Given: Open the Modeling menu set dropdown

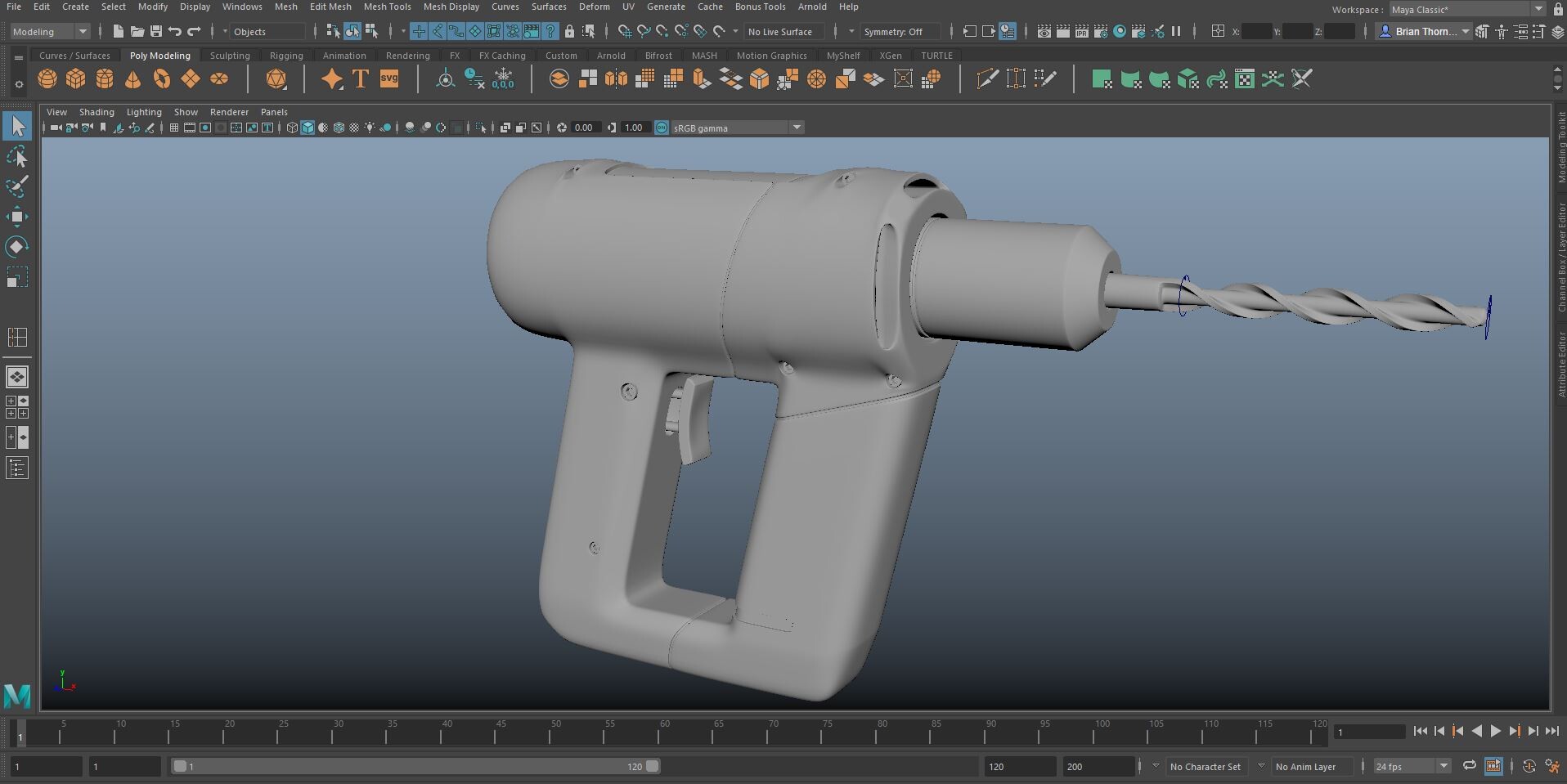Looking at the screenshot, I should coord(49,31).
